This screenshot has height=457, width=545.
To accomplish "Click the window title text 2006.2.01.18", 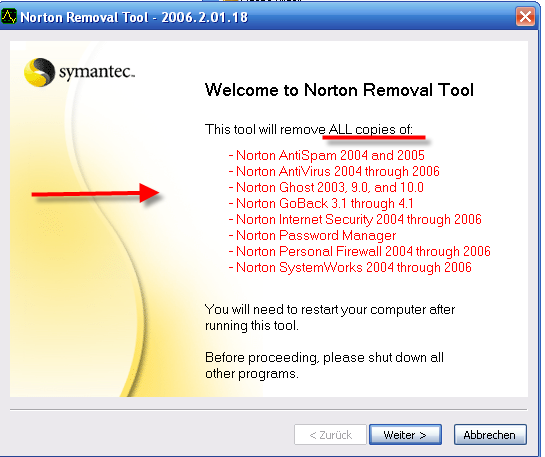I will click(x=205, y=17).
